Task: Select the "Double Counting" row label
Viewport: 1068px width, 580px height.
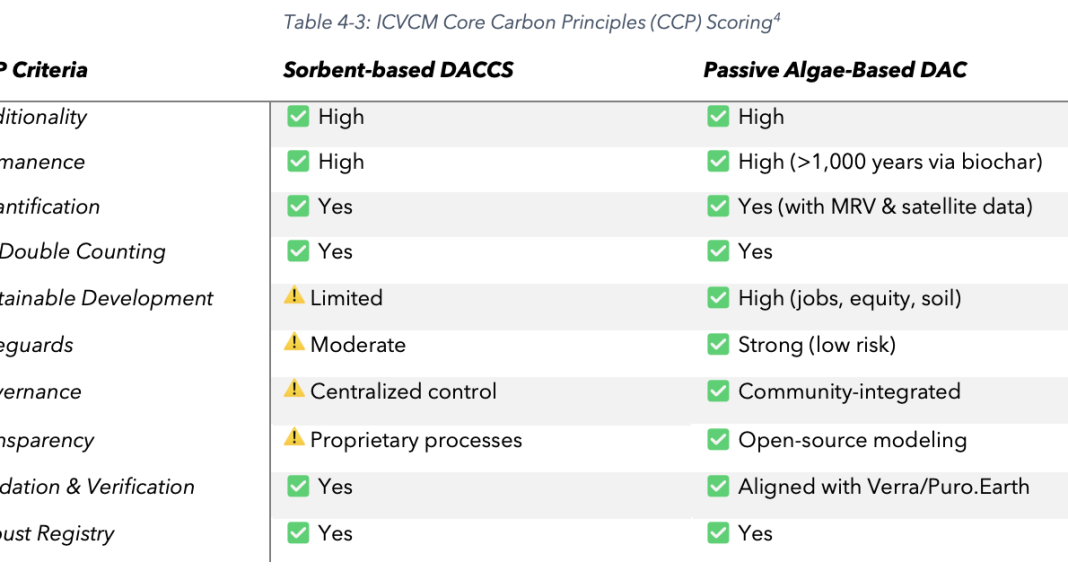Action: point(82,252)
